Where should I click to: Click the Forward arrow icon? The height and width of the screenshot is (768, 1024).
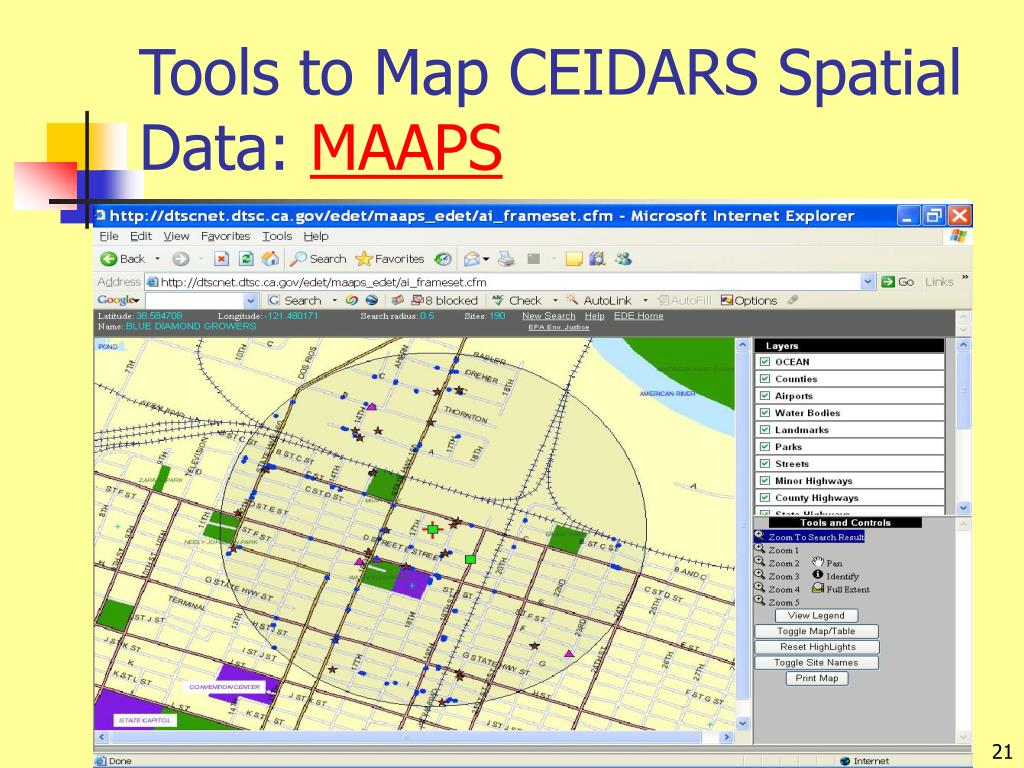(180, 259)
